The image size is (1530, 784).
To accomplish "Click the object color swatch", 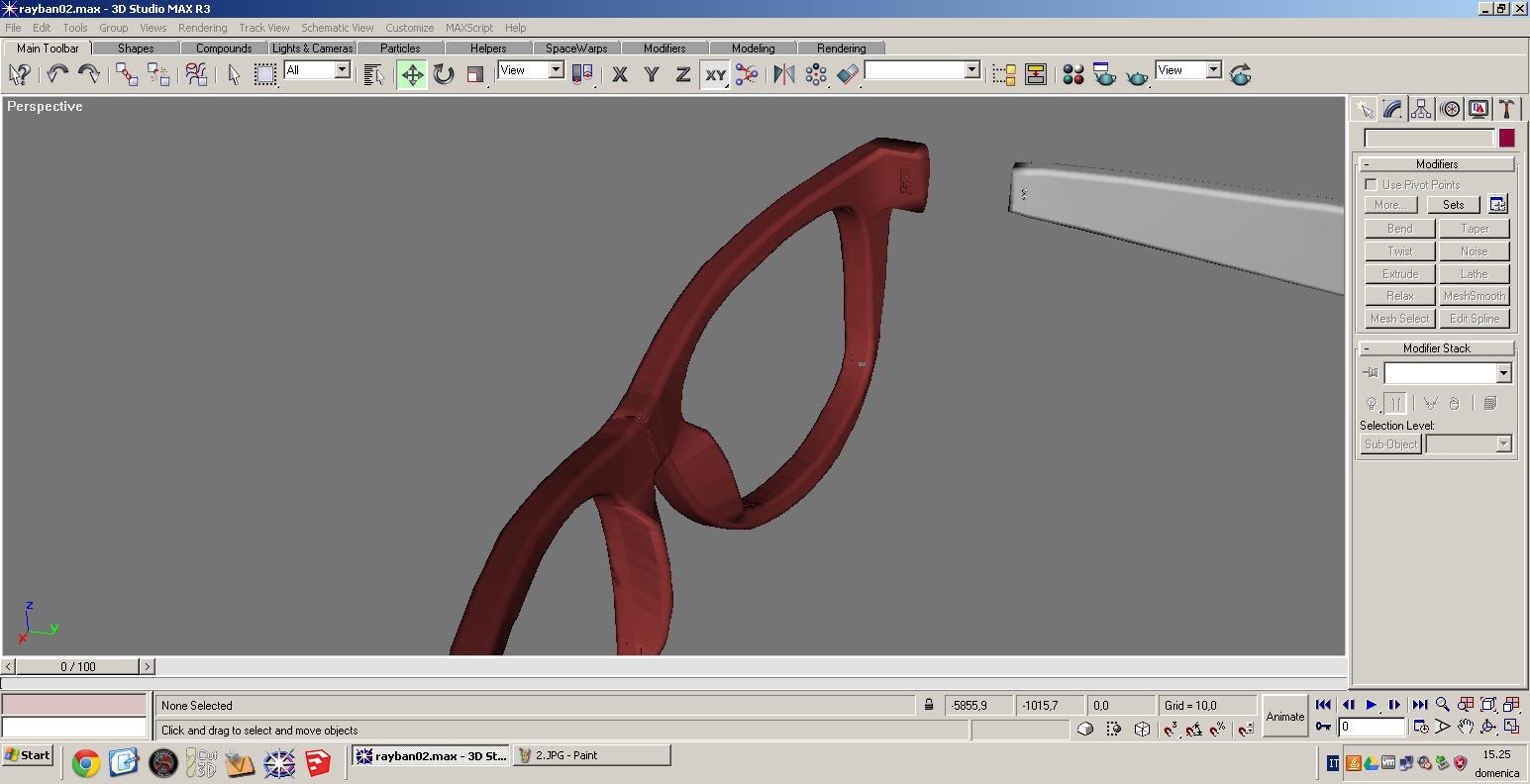I will (1506, 139).
